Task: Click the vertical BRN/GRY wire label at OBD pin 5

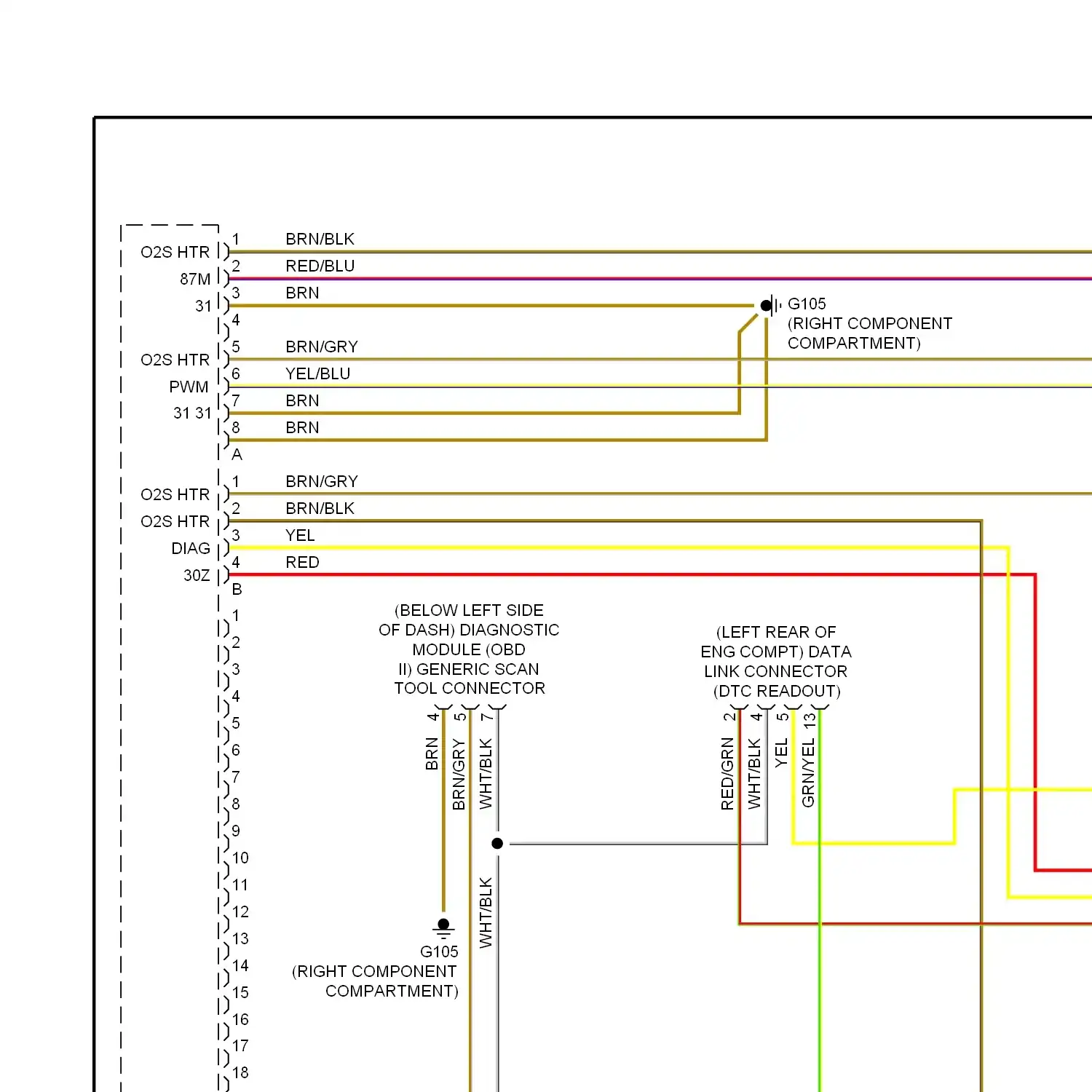Action: click(459, 775)
